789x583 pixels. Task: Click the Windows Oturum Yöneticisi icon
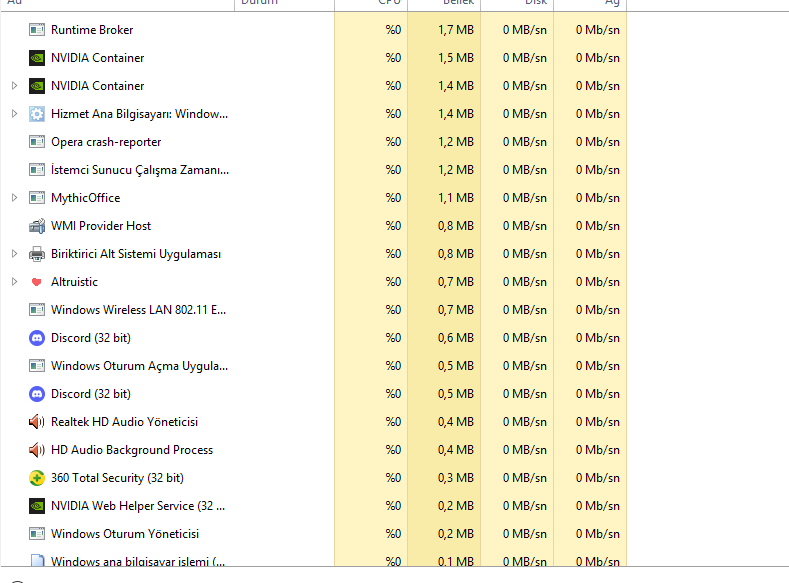coord(37,534)
